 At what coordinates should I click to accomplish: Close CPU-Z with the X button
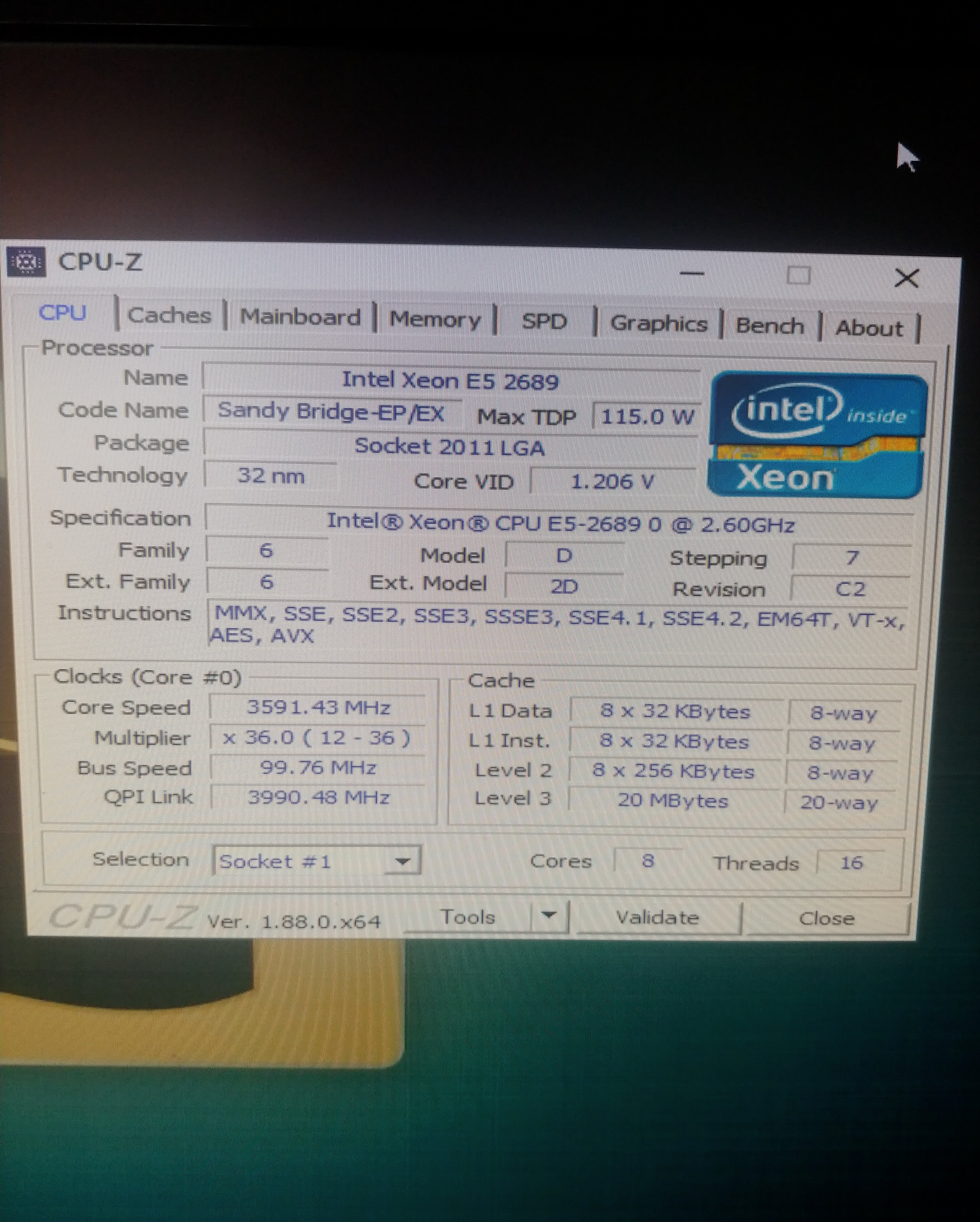(906, 278)
